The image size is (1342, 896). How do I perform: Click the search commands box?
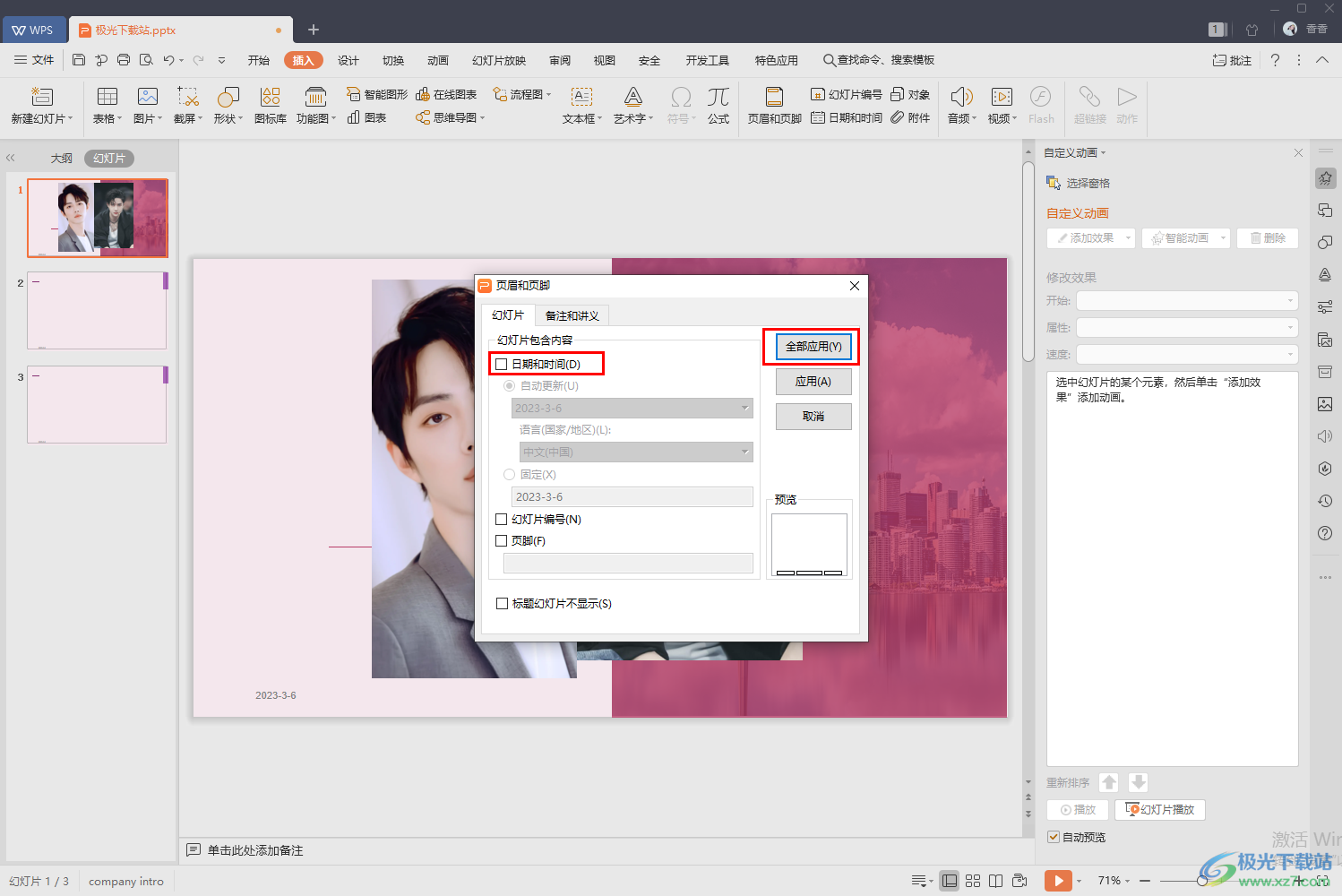pyautogui.click(x=879, y=60)
